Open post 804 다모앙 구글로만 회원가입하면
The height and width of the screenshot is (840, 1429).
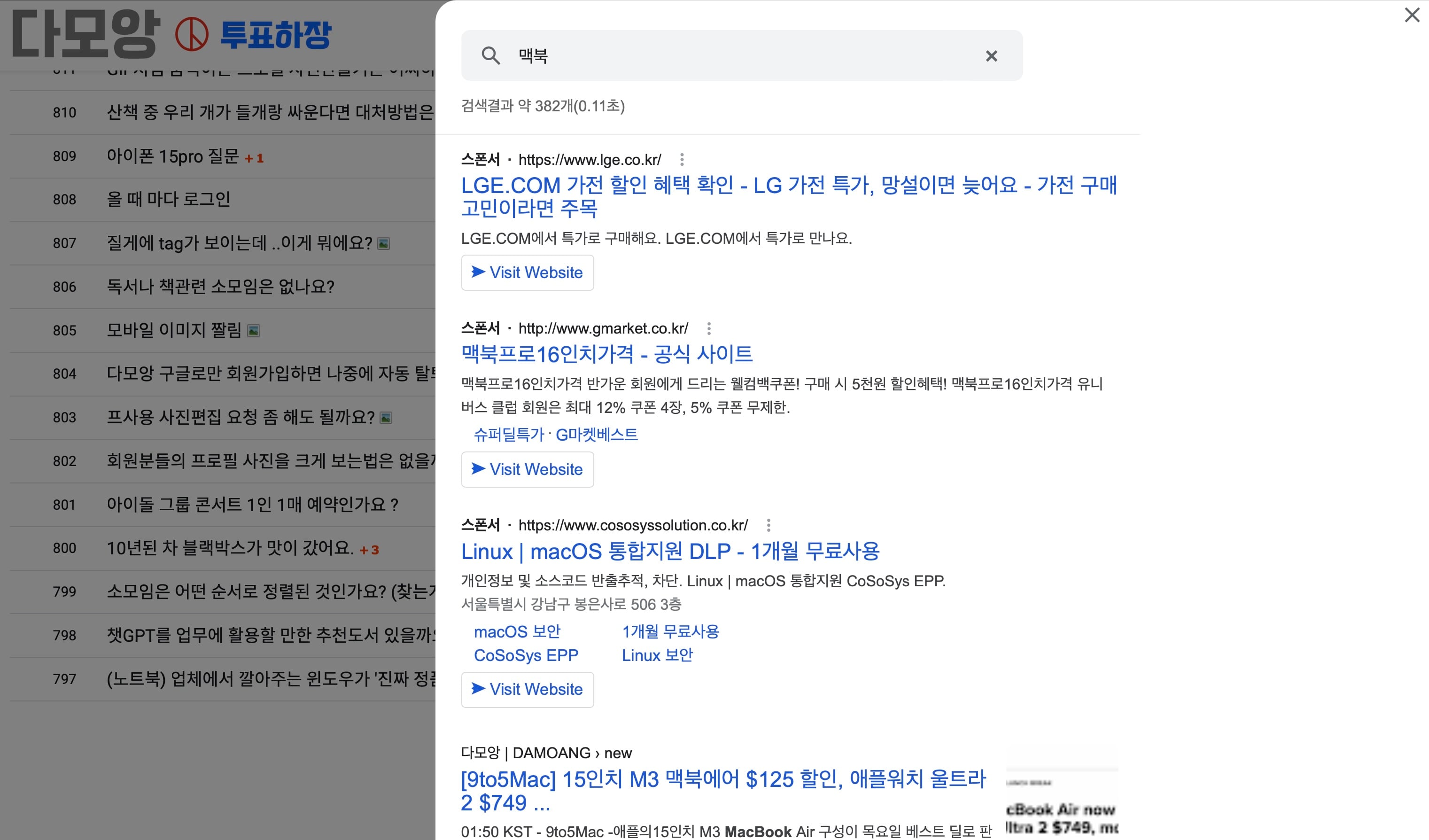coord(271,373)
